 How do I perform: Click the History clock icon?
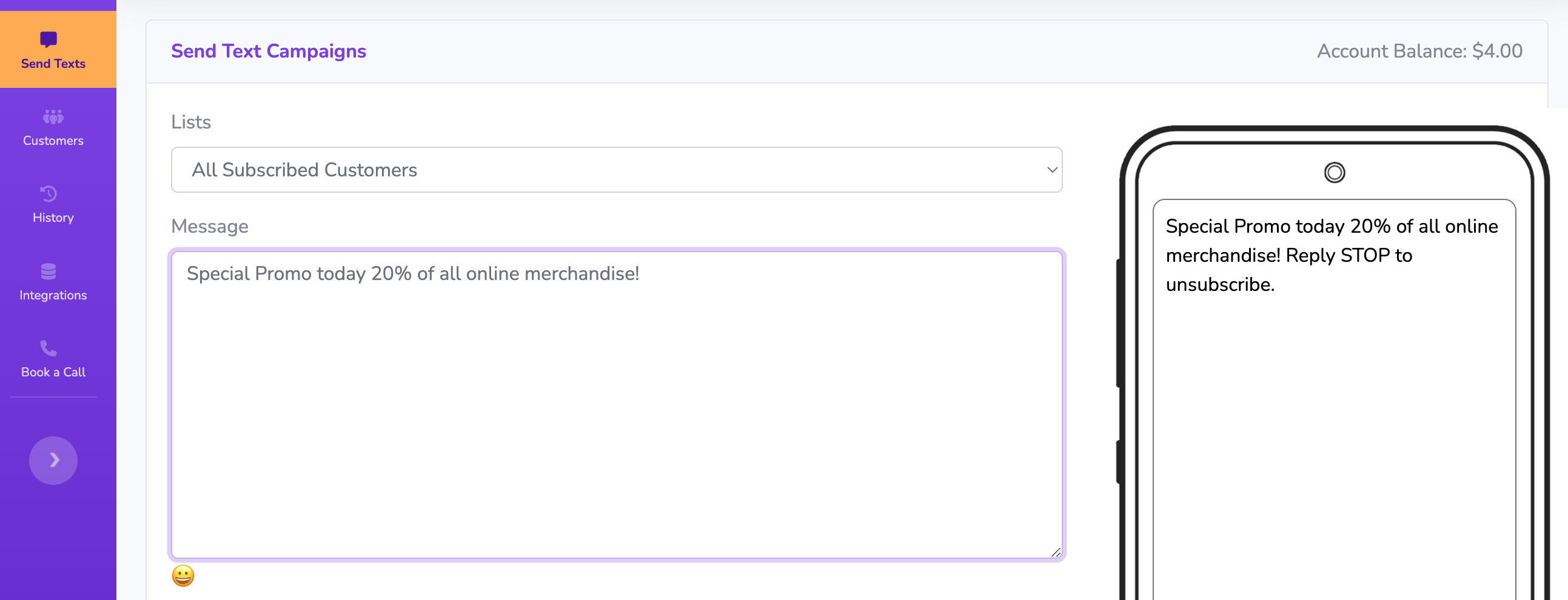tap(49, 193)
